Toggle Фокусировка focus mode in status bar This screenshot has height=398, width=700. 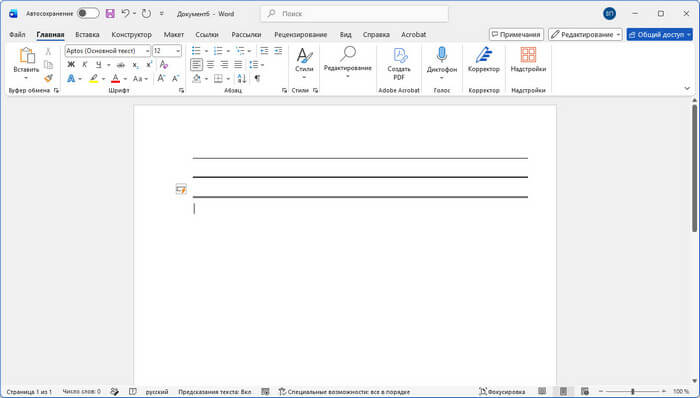tap(502, 391)
